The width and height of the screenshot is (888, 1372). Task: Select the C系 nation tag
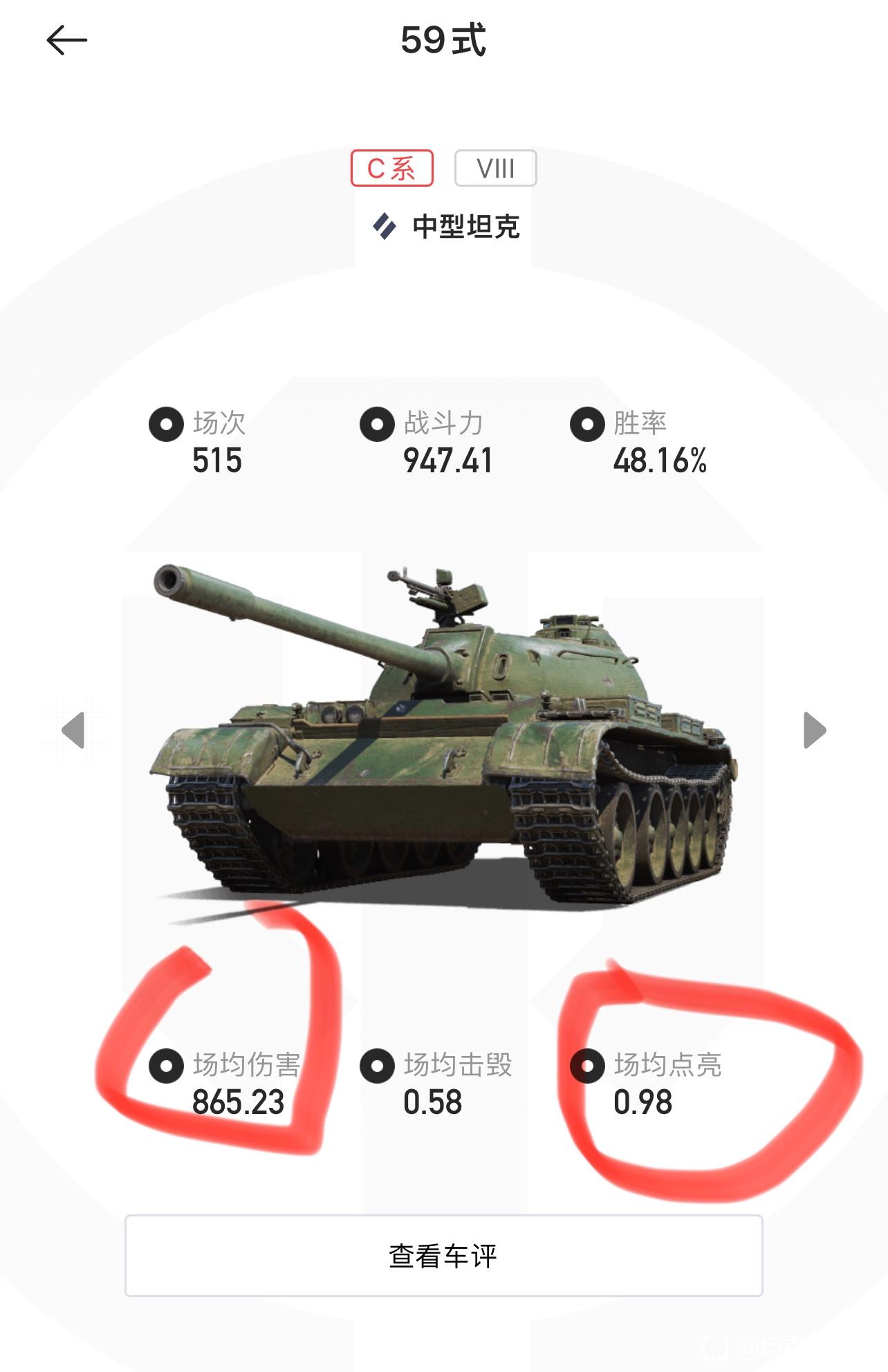(x=392, y=168)
